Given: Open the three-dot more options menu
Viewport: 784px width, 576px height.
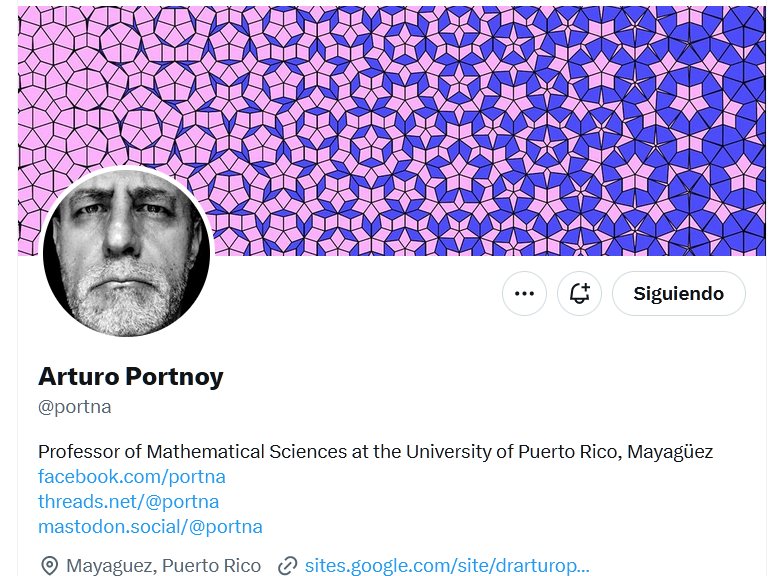Looking at the screenshot, I should (x=524, y=294).
